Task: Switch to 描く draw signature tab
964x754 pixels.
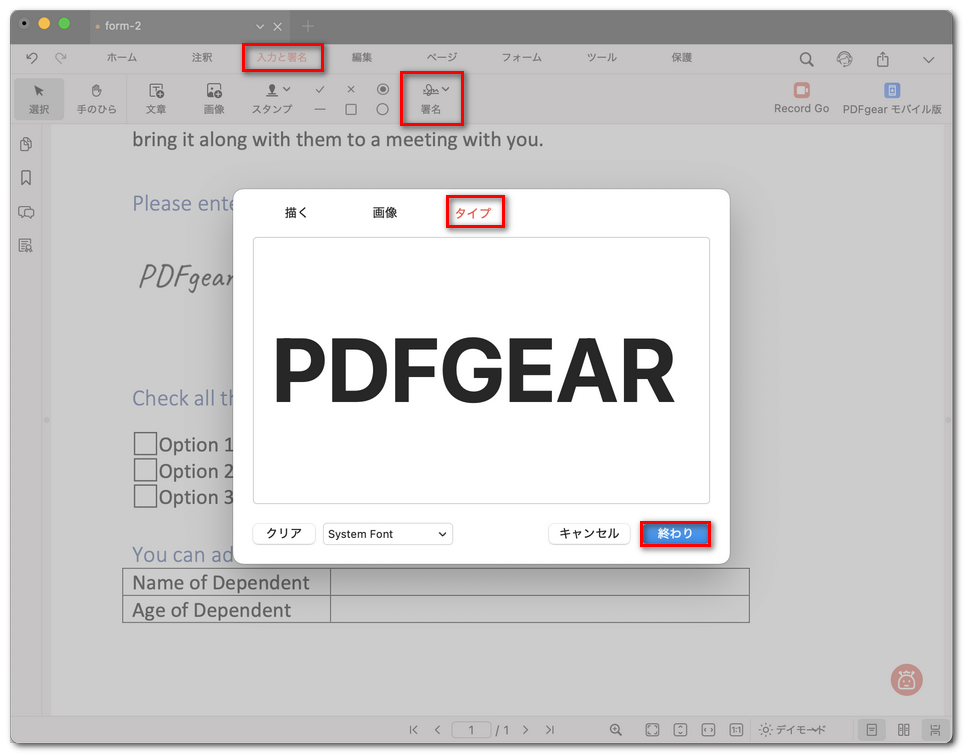Action: click(296, 213)
